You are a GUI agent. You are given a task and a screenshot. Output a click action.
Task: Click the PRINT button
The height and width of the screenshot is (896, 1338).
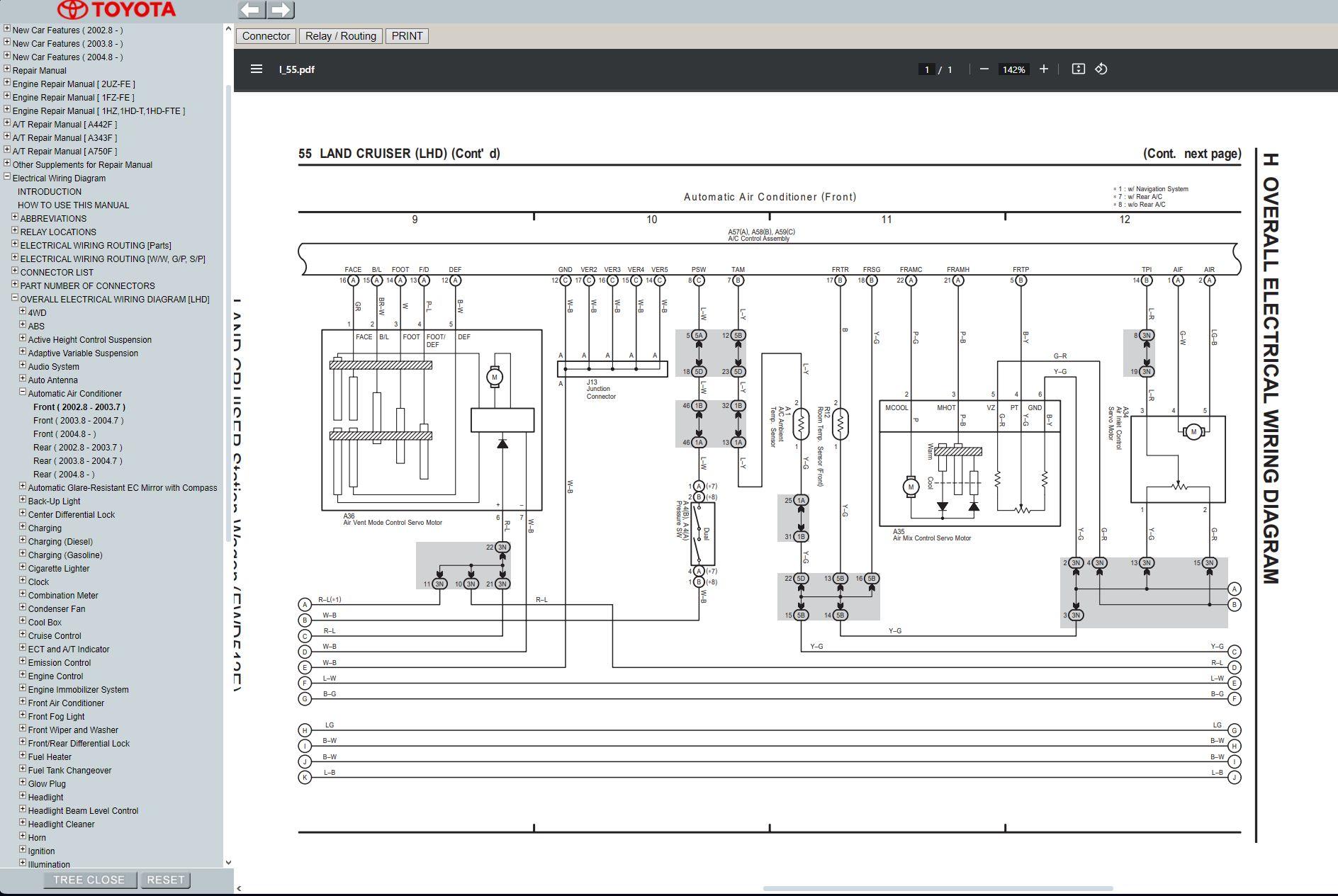(x=407, y=36)
